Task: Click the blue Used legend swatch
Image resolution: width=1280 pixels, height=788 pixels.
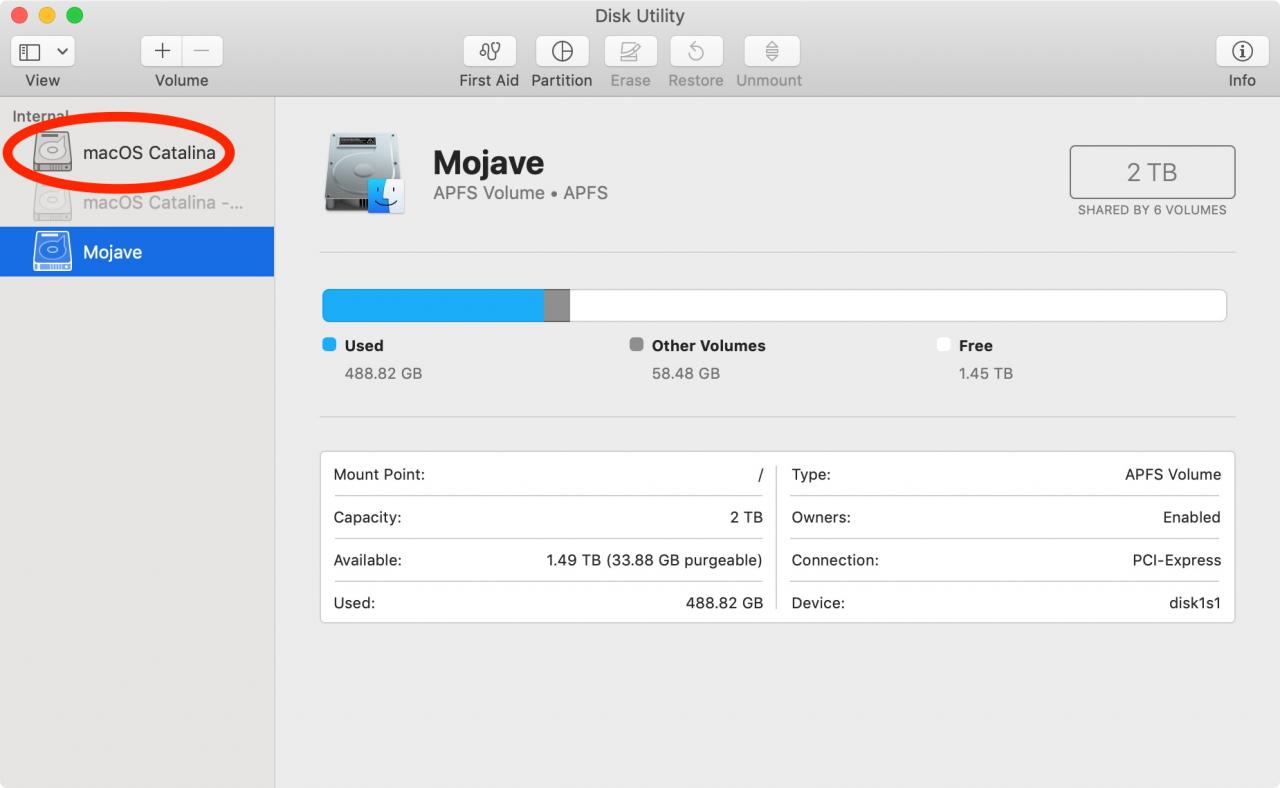Action: [329, 344]
